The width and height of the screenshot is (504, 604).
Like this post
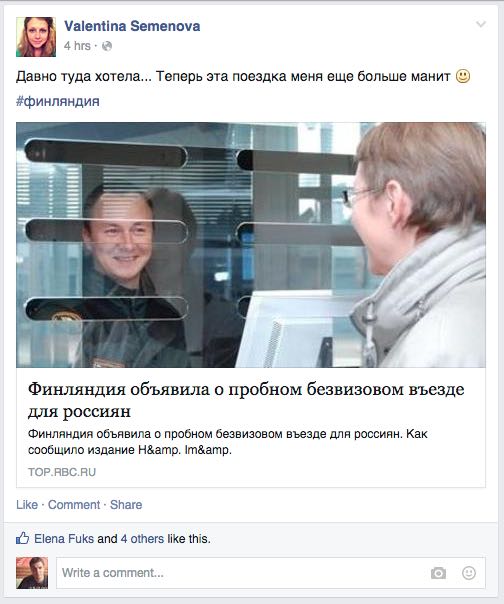(x=27, y=505)
